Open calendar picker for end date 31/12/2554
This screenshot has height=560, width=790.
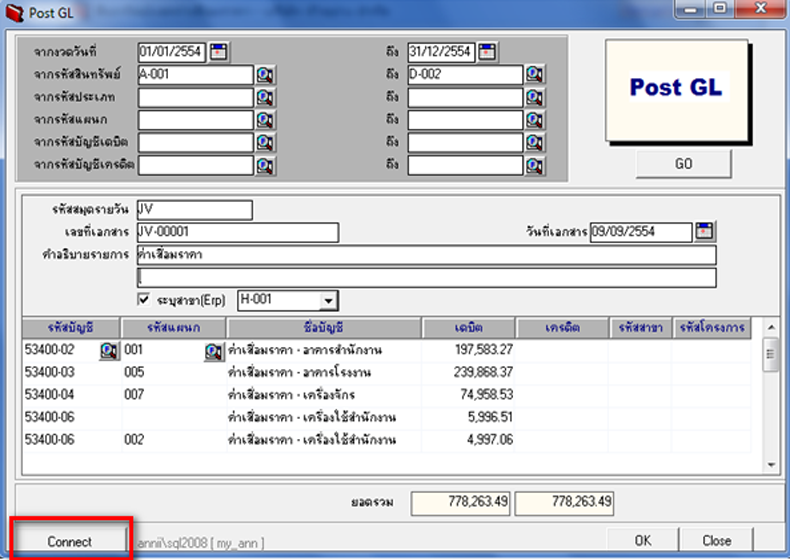[x=487, y=52]
